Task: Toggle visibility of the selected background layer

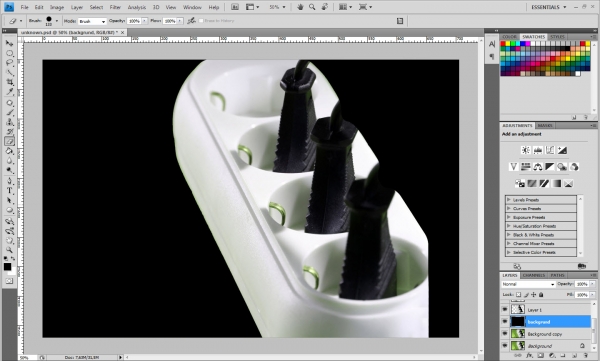Action: click(505, 322)
